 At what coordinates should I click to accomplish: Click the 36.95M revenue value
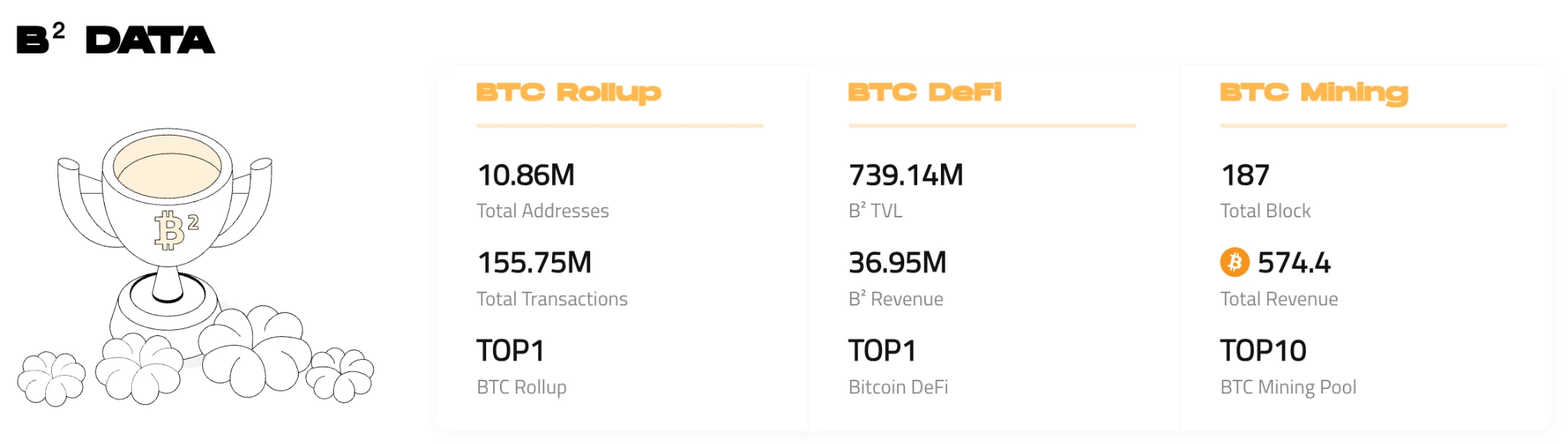coord(897,263)
